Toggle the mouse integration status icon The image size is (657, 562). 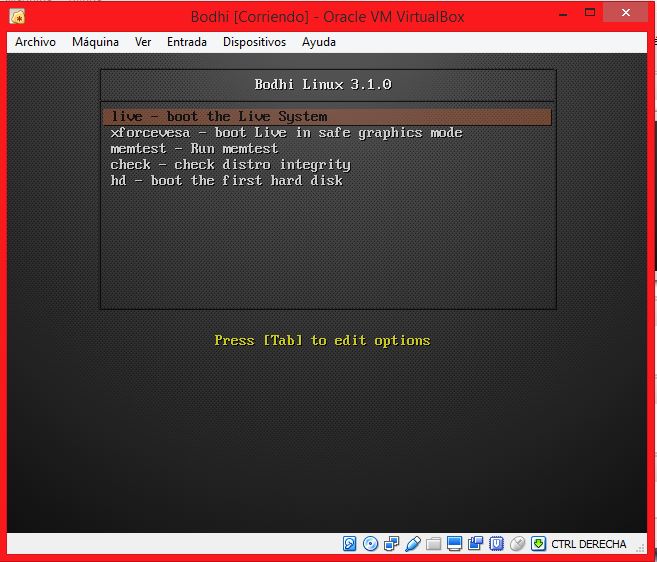coord(517,544)
